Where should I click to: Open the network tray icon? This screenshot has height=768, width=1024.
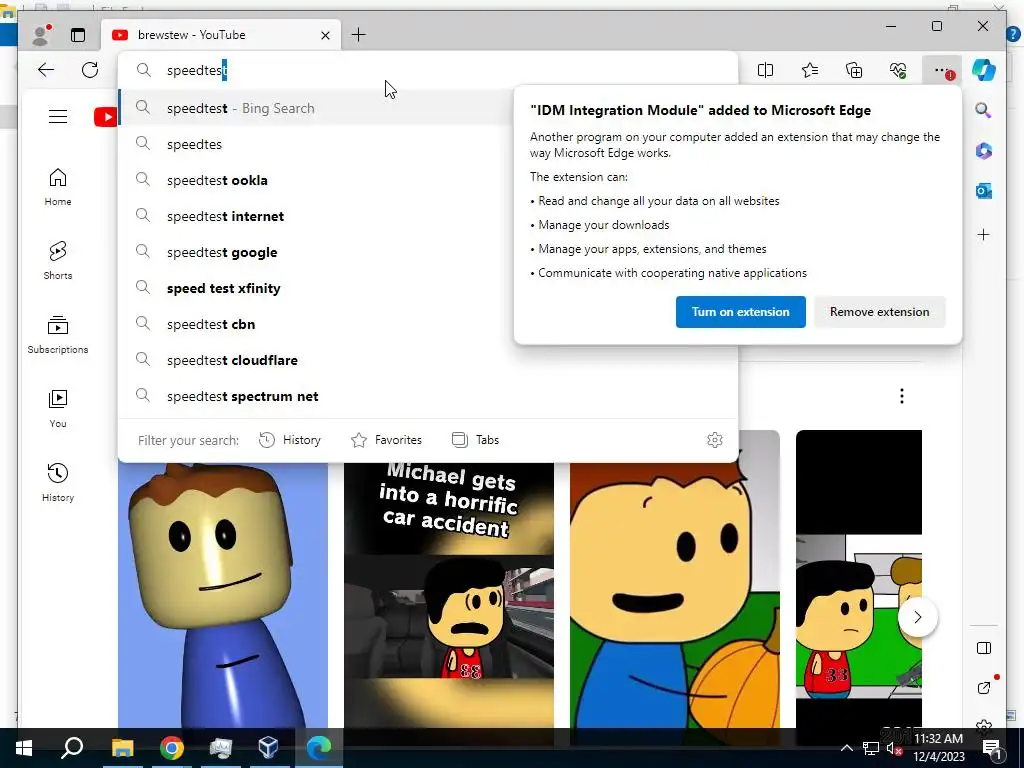pos(870,748)
